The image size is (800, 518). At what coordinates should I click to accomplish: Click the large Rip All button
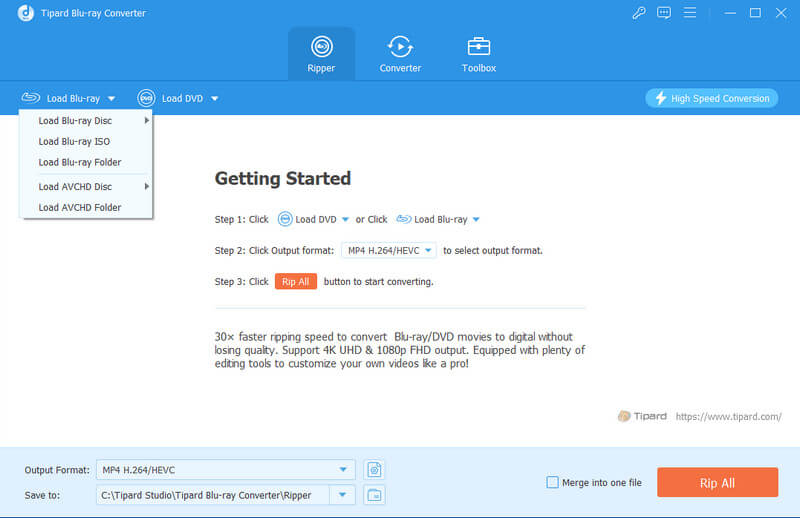click(717, 482)
